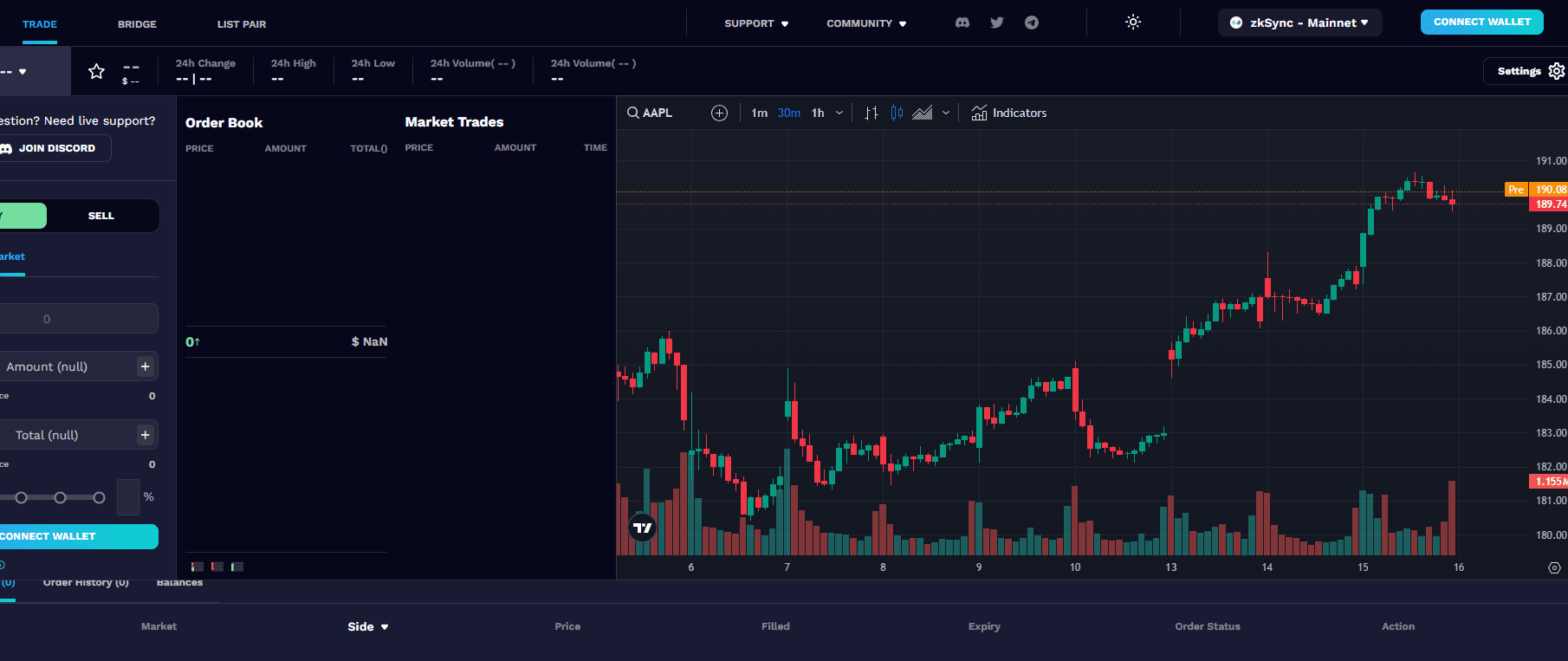Screen dimensions: 1568x661
Task: Click the symbol search magnifier on chart
Action: pos(633,113)
